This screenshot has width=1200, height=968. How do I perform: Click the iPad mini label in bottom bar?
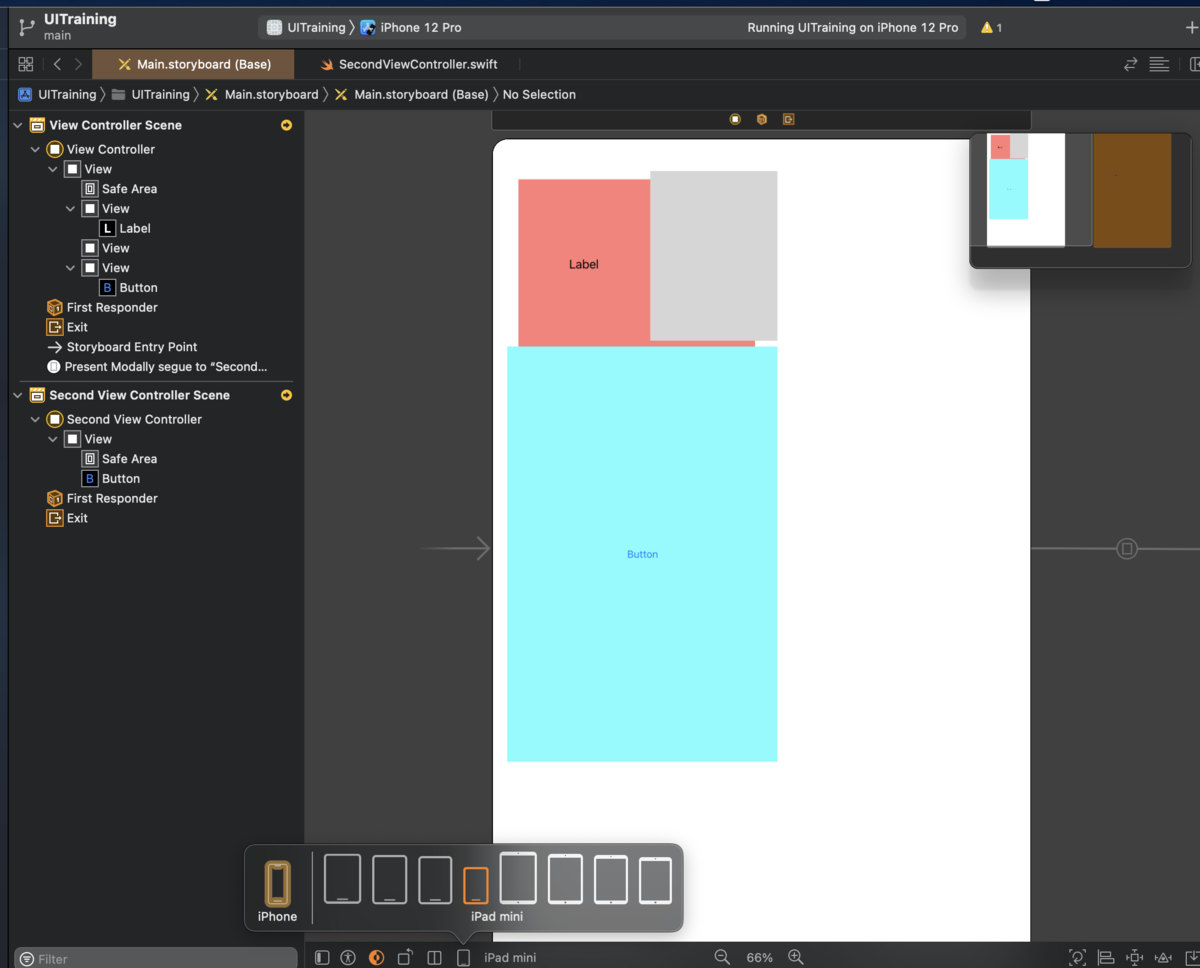(x=510, y=957)
